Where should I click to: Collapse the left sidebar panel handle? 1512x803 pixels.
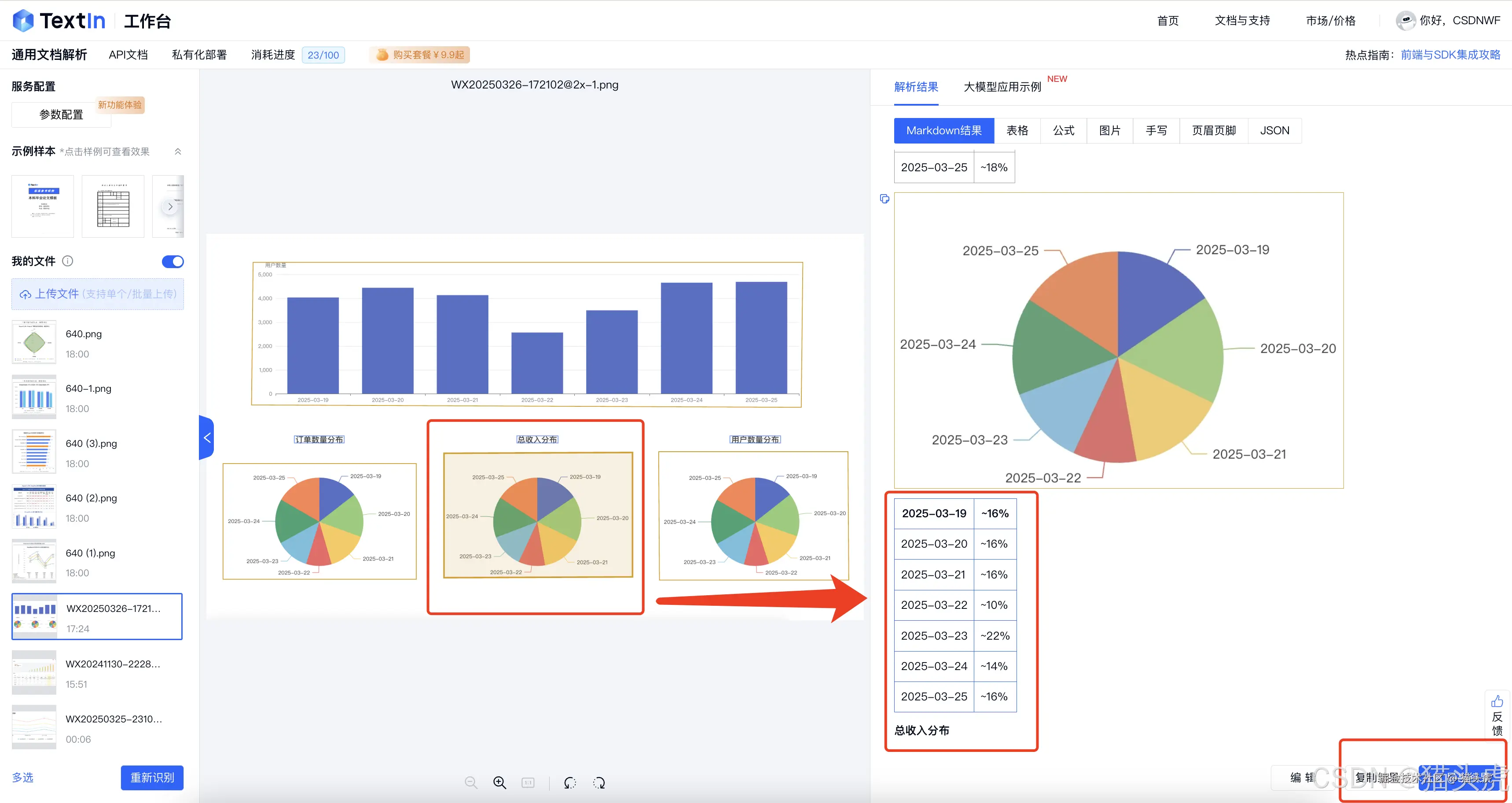(x=207, y=438)
